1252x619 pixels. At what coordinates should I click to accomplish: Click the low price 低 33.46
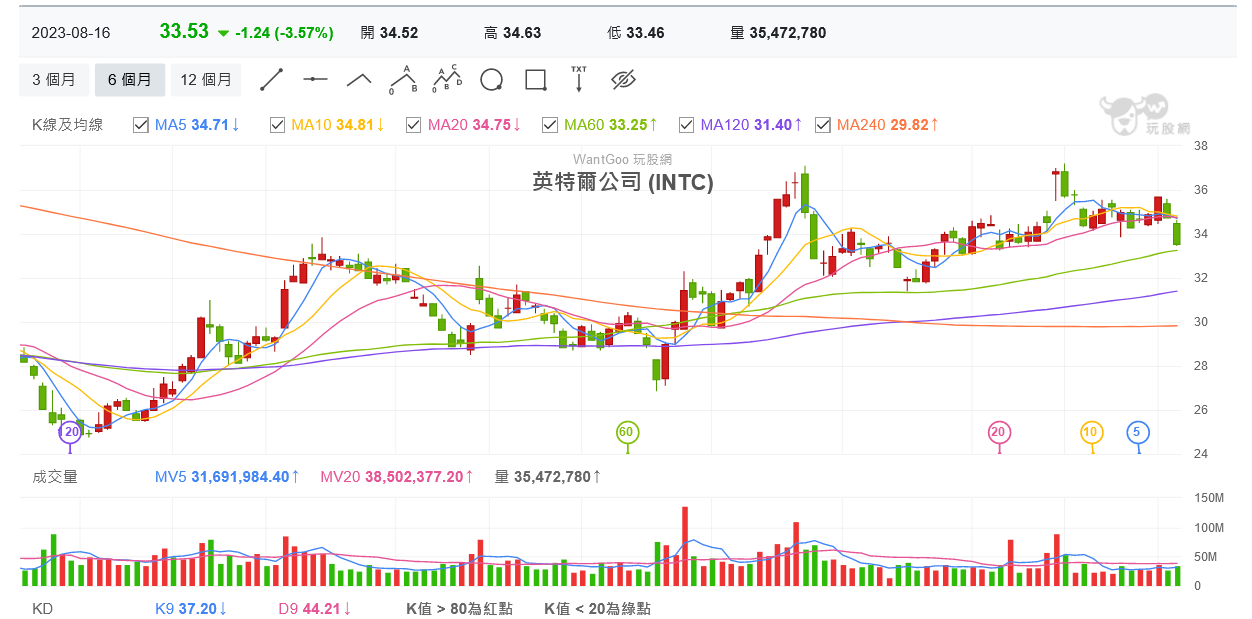click(635, 33)
